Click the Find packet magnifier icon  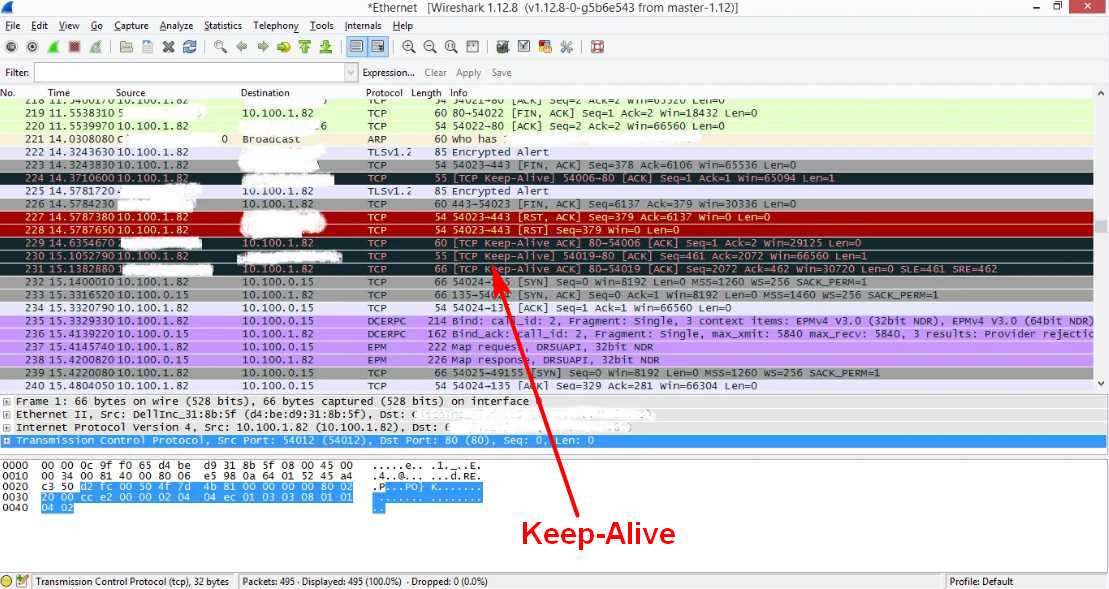click(x=220, y=47)
